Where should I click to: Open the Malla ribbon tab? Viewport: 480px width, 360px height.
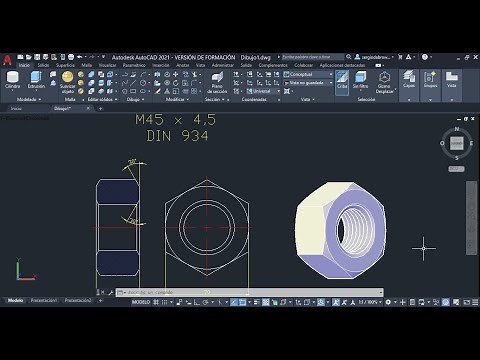pos(87,65)
